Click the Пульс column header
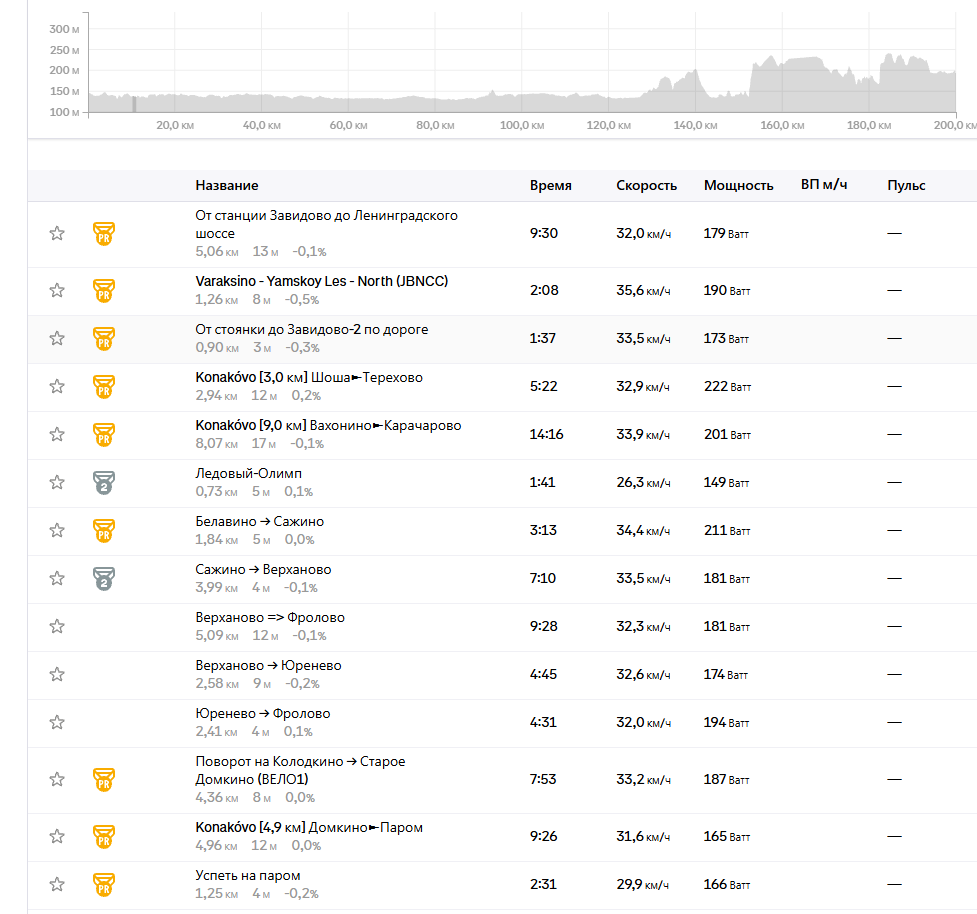The image size is (977, 914). [906, 185]
